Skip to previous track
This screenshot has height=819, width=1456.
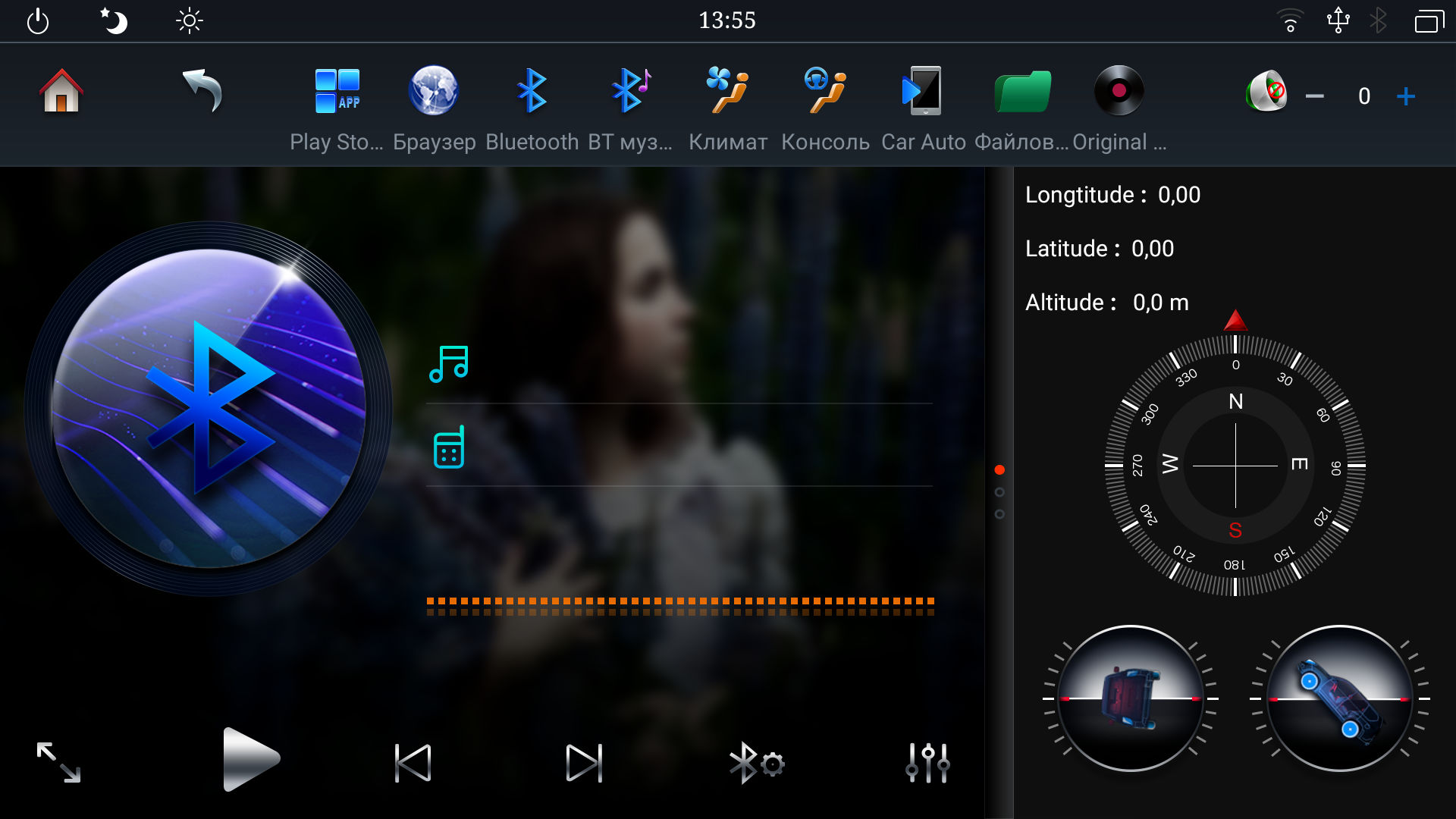(x=413, y=762)
